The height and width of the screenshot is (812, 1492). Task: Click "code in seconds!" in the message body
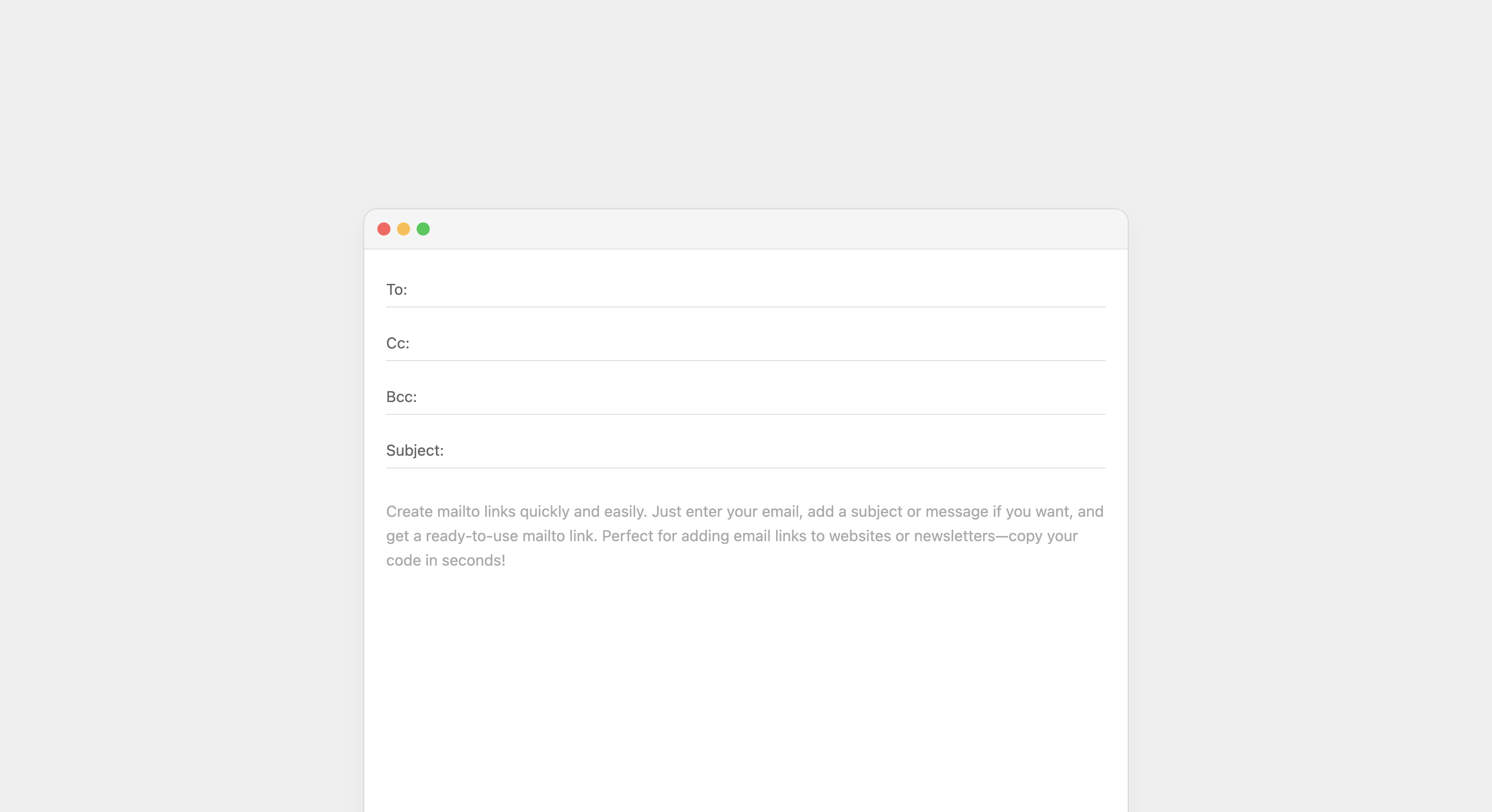pos(446,561)
